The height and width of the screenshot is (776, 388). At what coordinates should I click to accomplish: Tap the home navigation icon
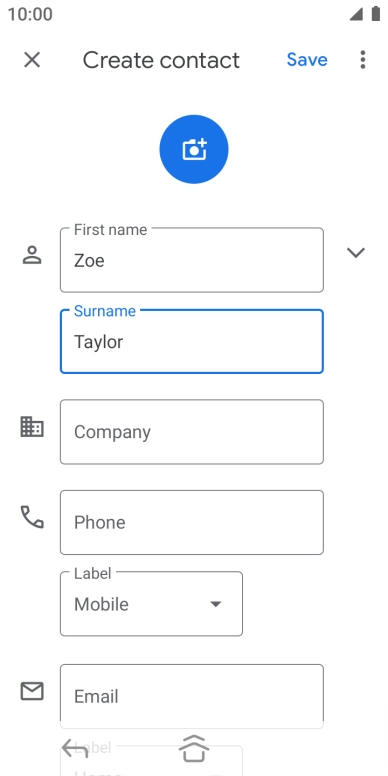tap(194, 749)
